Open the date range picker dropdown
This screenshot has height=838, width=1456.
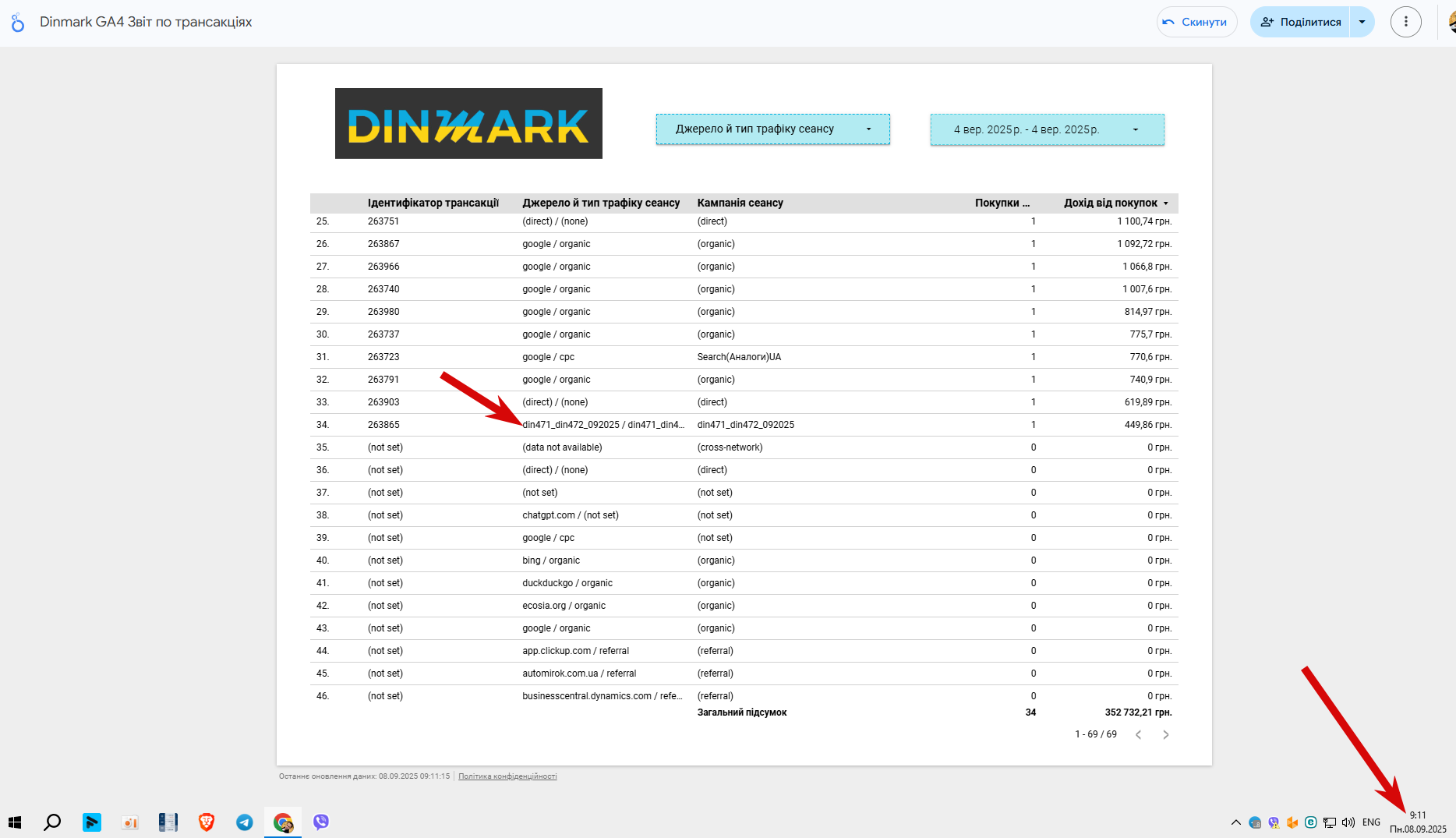coord(1047,129)
